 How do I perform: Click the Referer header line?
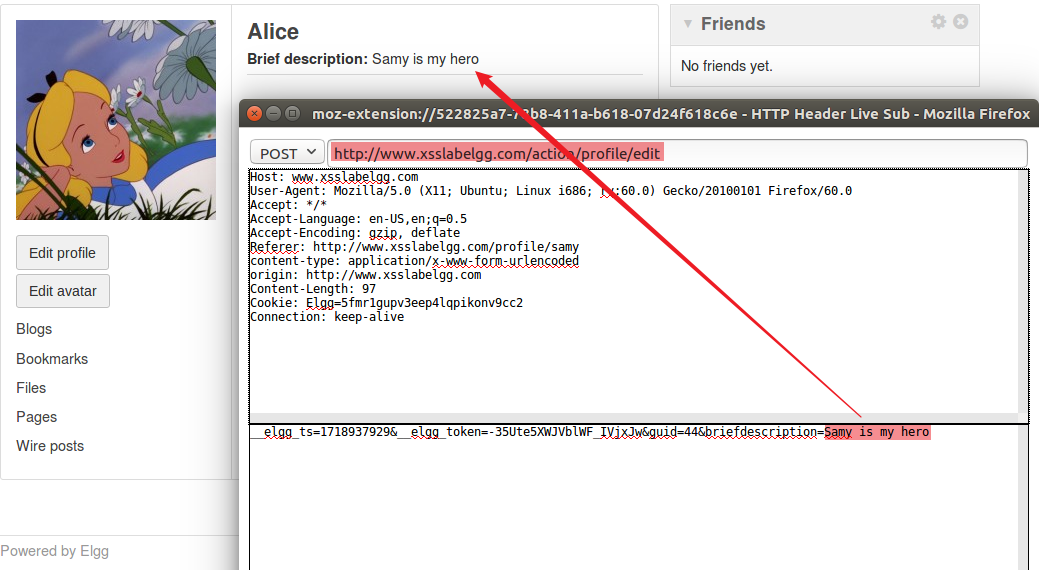[414, 247]
